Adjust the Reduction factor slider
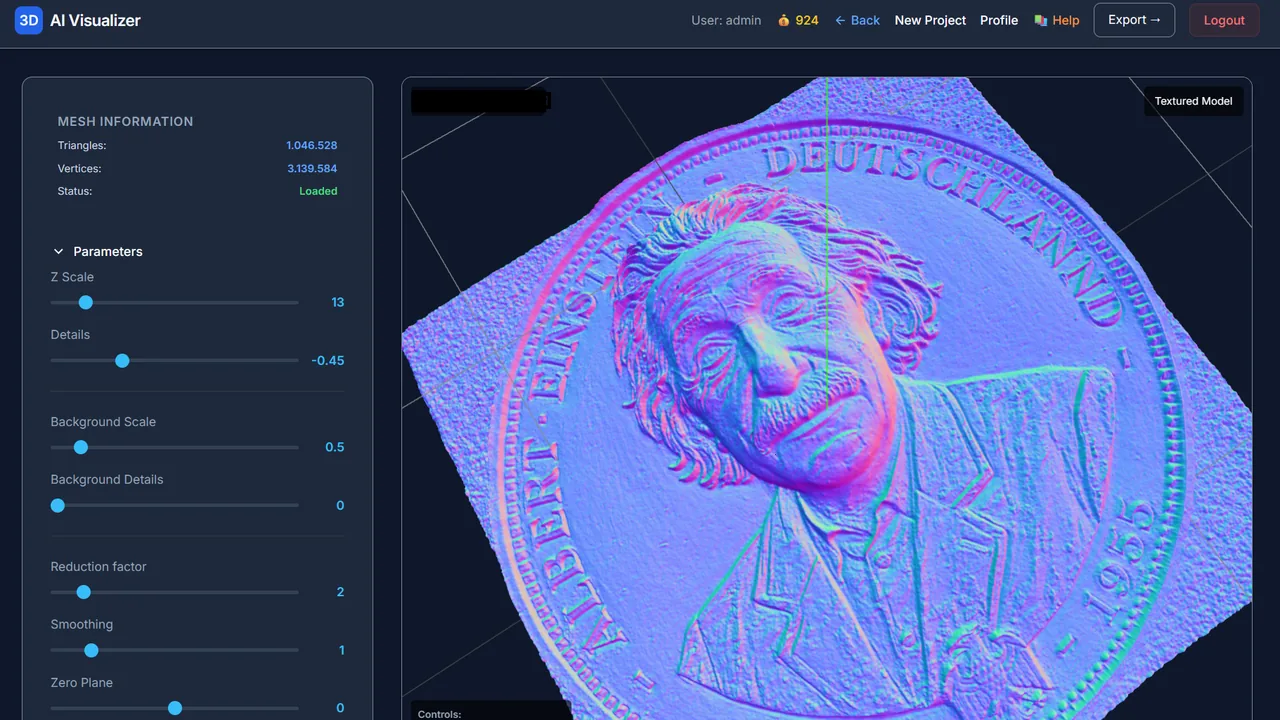This screenshot has height=720, width=1280. [x=174, y=592]
